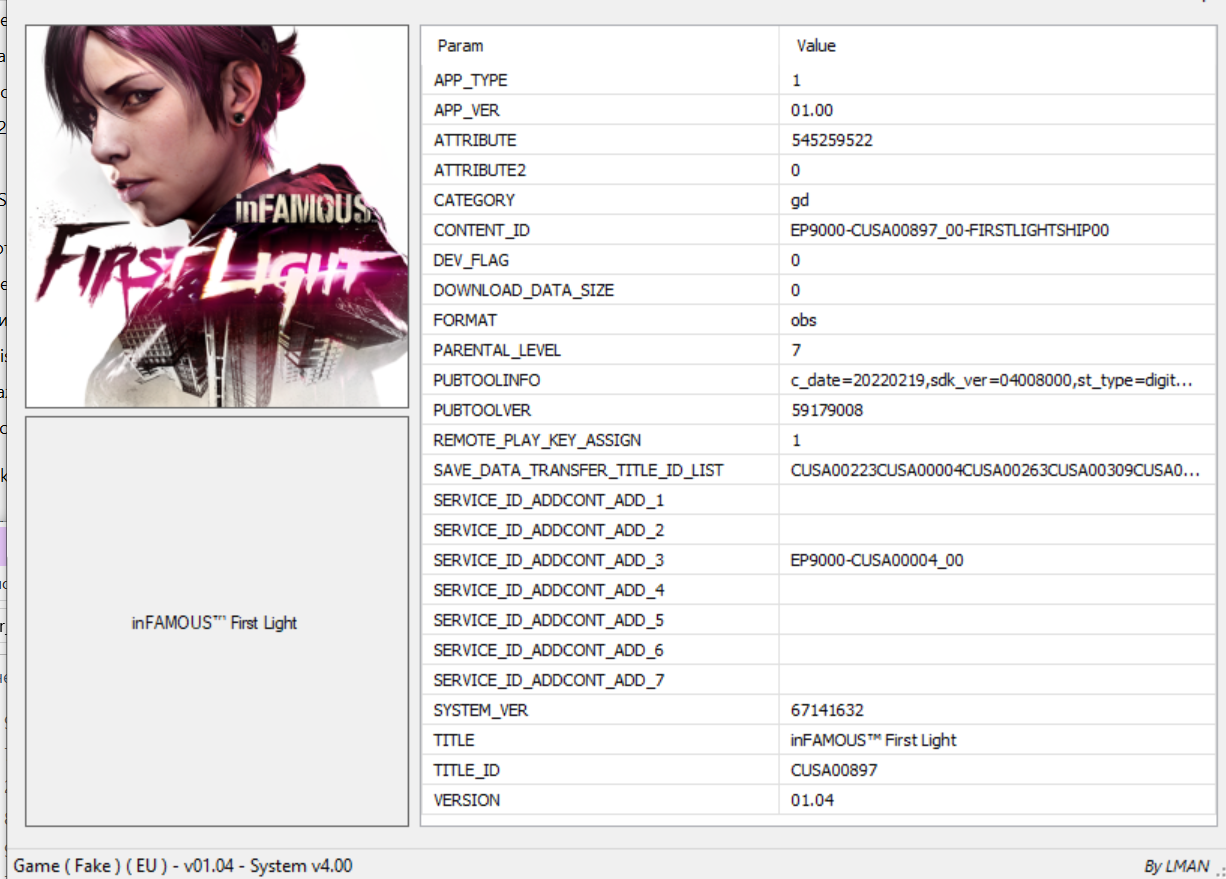Click the window resize grip in the status bar

[1218, 871]
